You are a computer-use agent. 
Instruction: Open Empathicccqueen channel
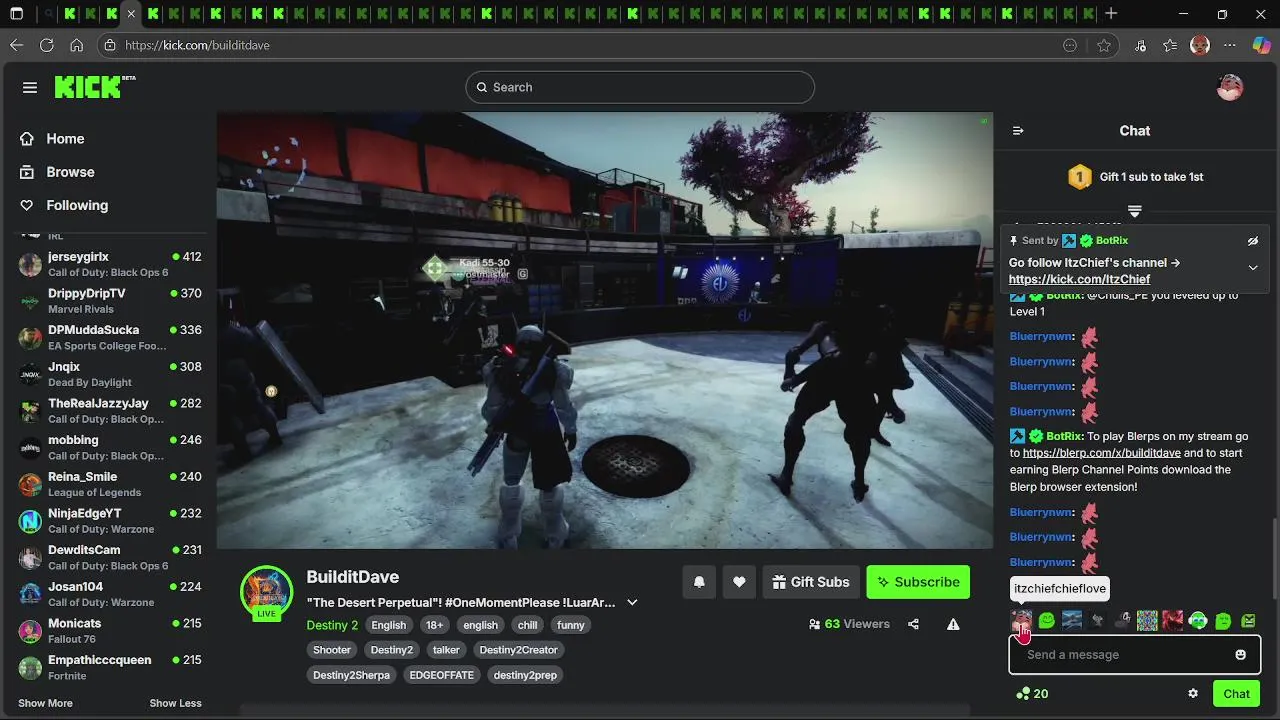110,667
